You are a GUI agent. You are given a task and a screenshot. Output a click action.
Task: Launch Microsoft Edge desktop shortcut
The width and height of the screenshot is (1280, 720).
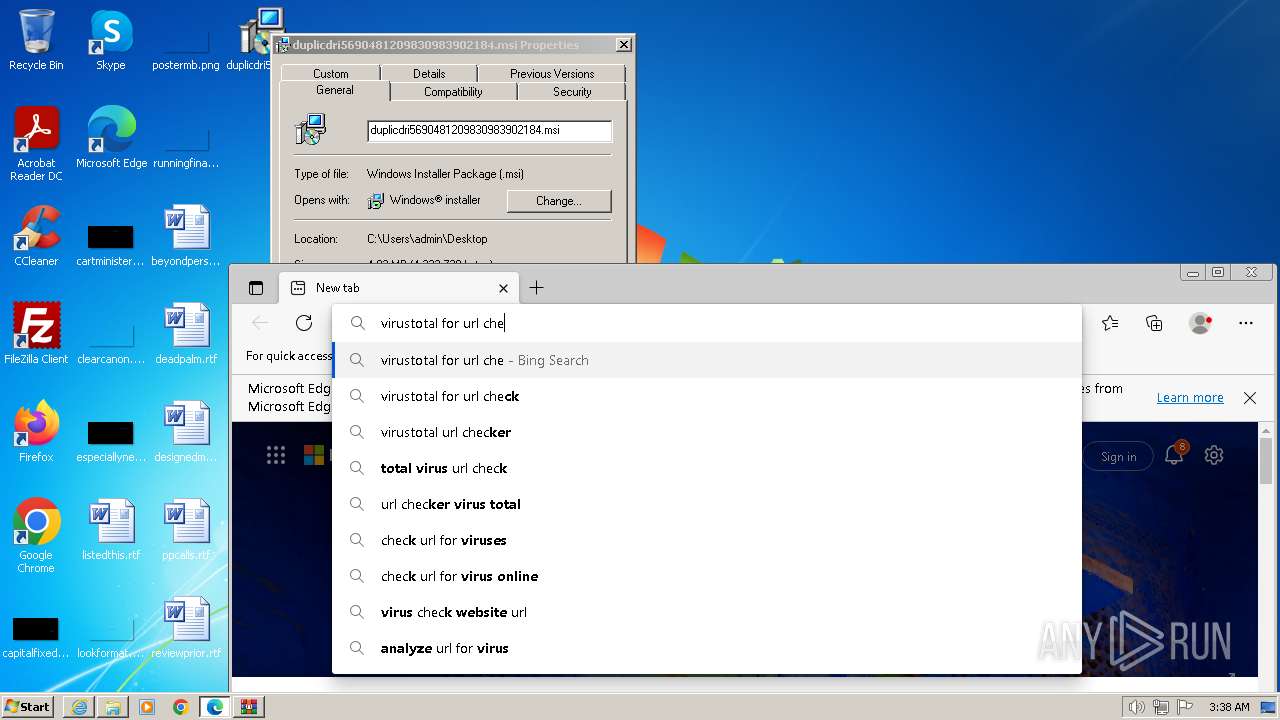pyautogui.click(x=111, y=137)
